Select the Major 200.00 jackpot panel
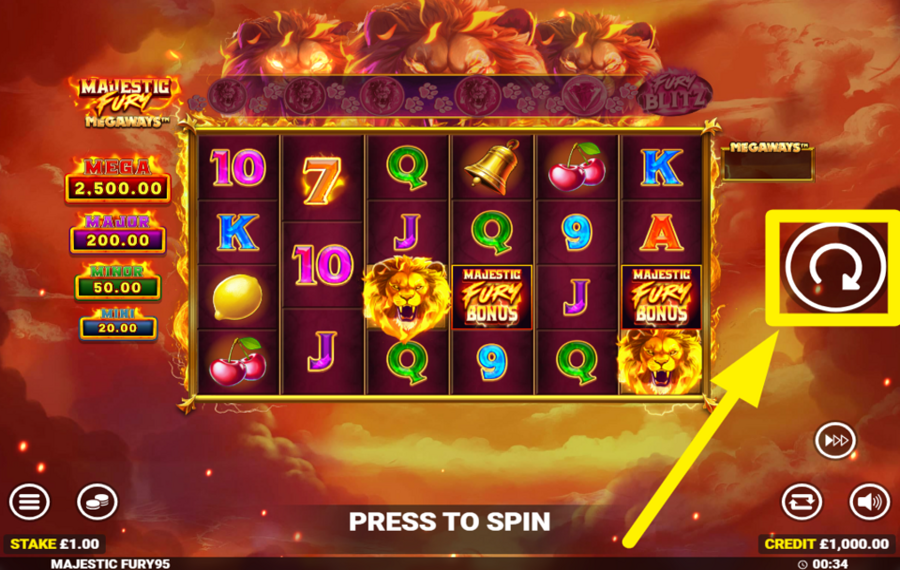The height and width of the screenshot is (570, 900). (x=118, y=233)
